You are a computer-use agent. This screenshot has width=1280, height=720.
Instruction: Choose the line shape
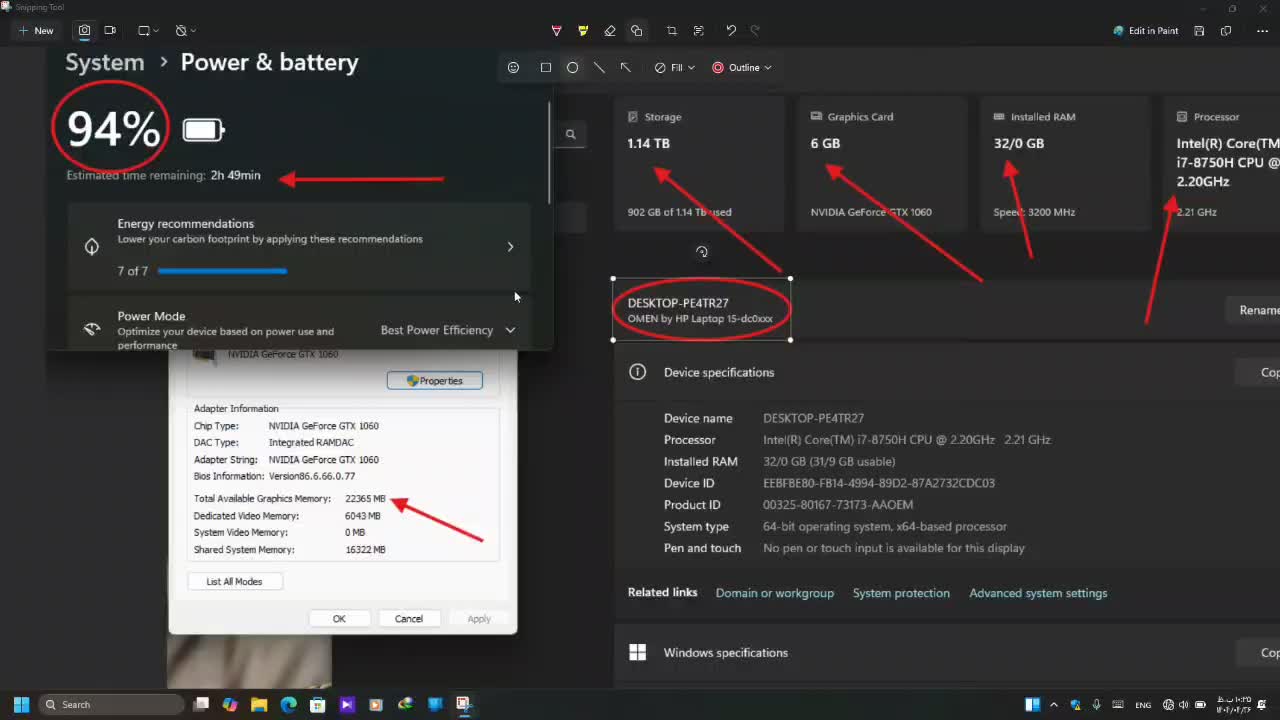tap(599, 68)
